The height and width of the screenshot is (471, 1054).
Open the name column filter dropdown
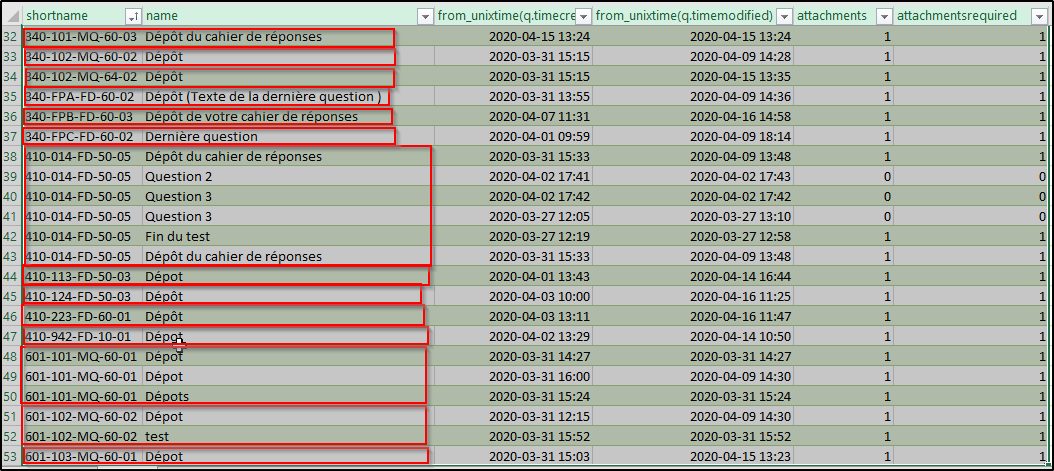coord(424,16)
